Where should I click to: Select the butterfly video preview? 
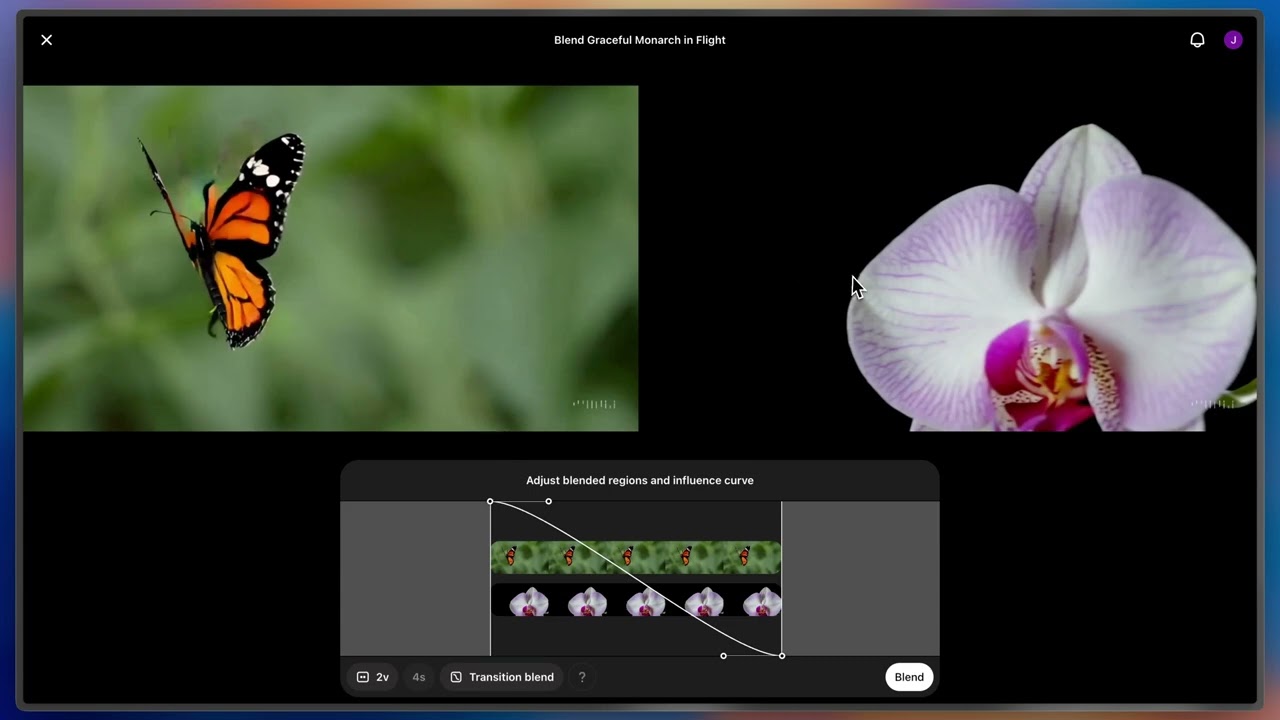(330, 258)
